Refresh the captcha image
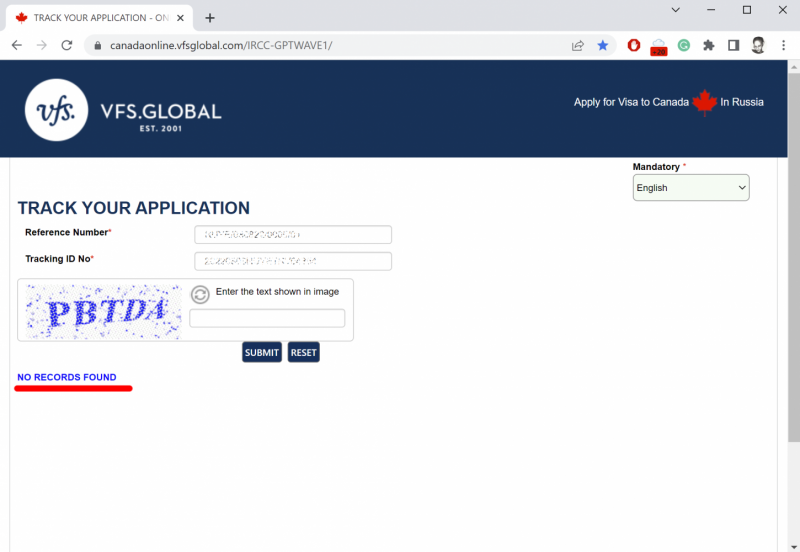The image size is (800, 552). tap(200, 294)
